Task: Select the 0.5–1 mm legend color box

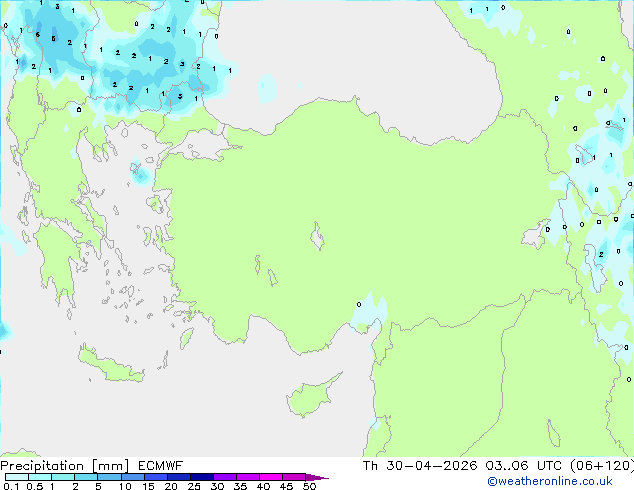Action: point(40,477)
